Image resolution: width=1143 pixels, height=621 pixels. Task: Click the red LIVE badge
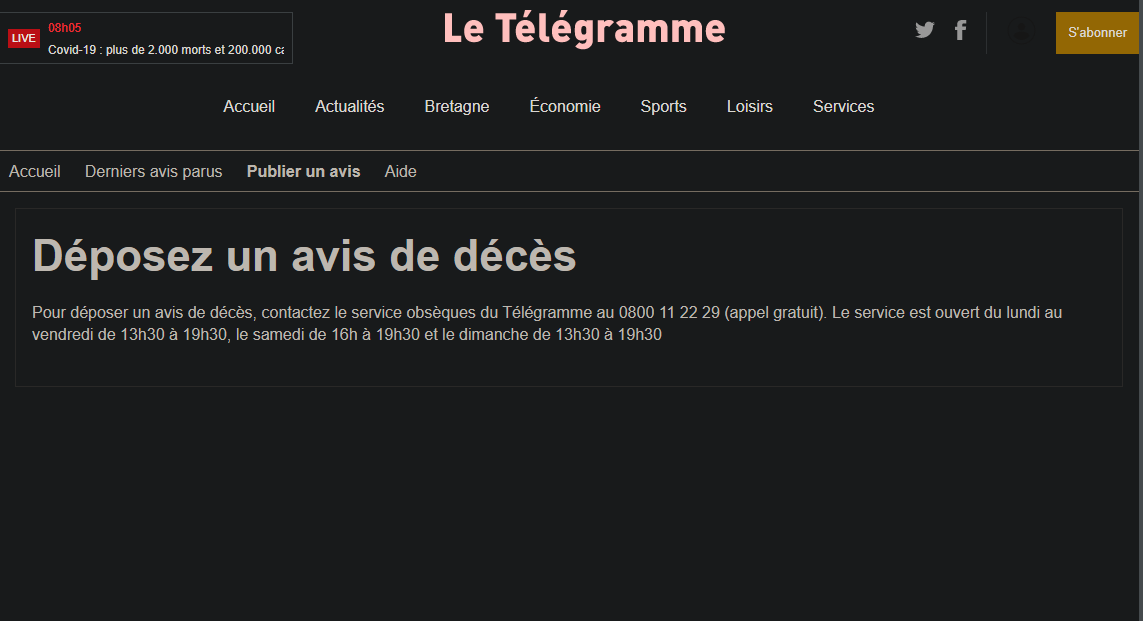[23, 38]
